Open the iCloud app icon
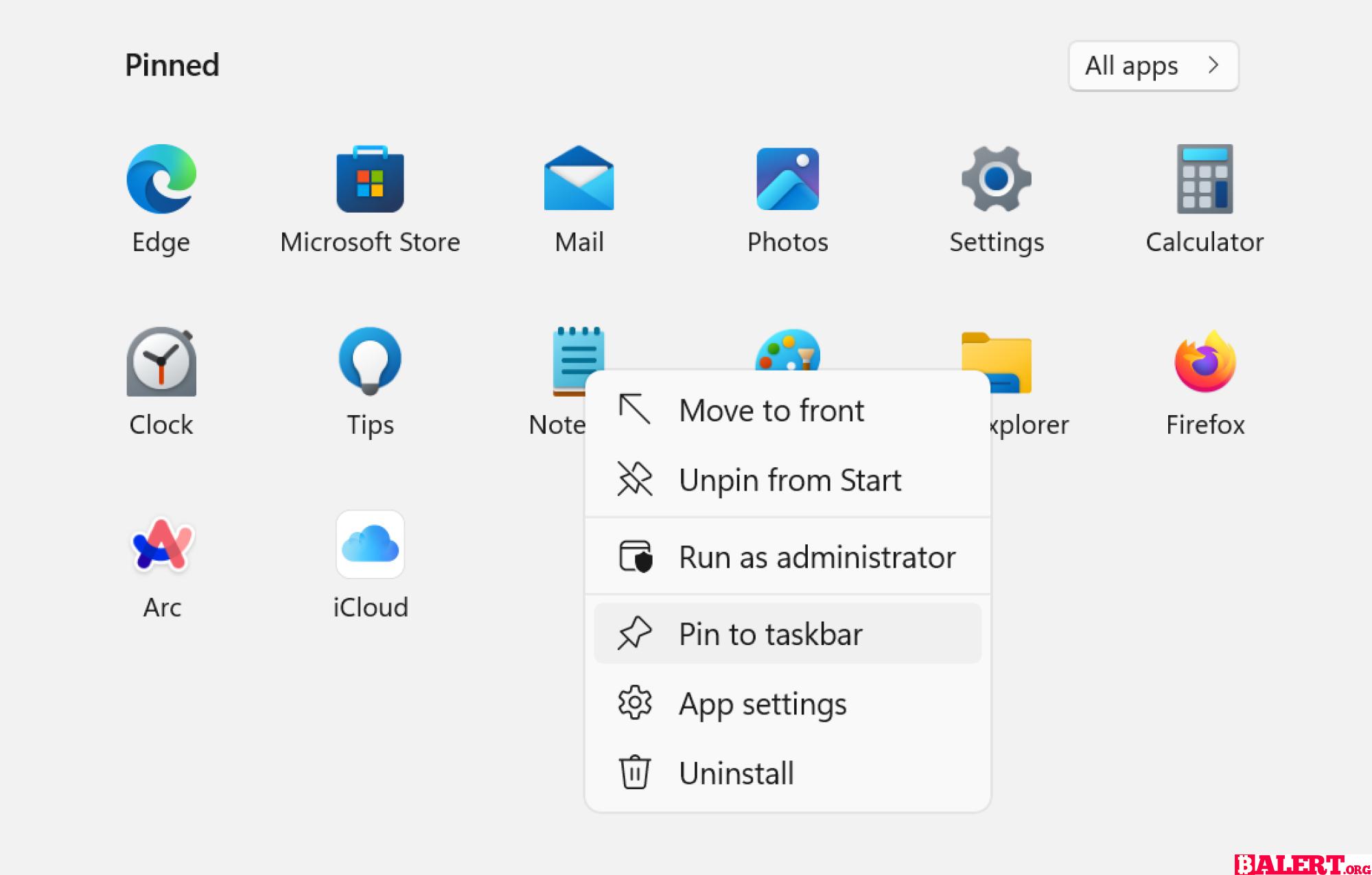1372x875 pixels. [370, 544]
